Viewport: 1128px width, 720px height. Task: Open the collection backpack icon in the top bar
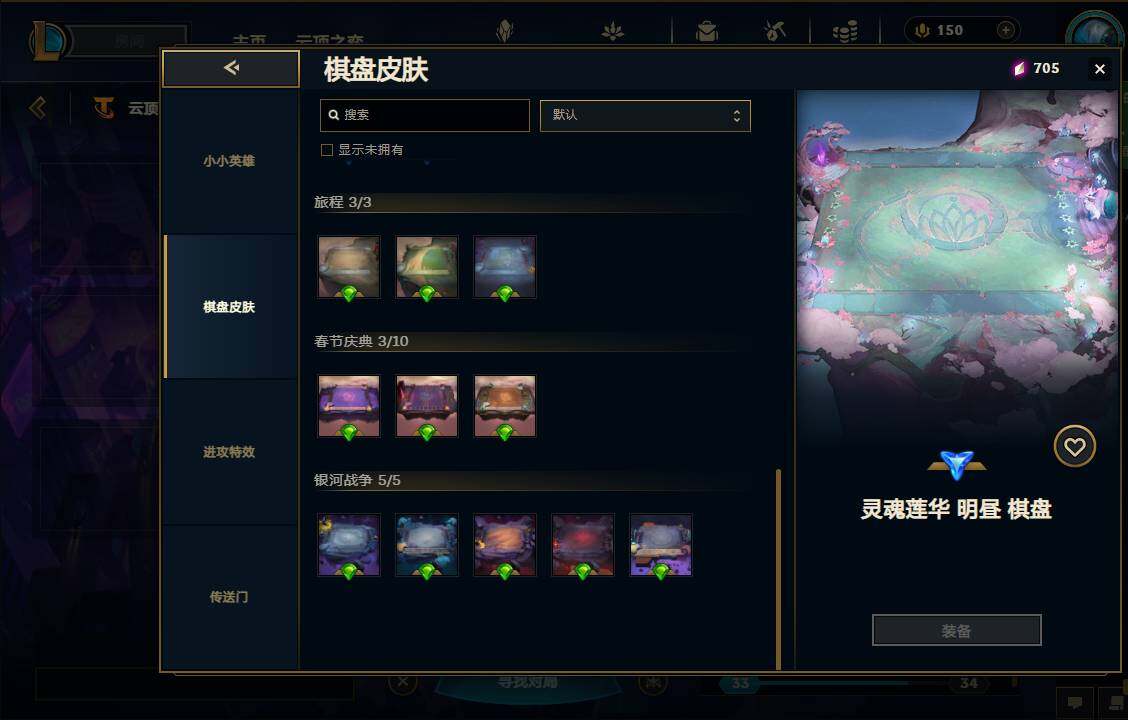(x=707, y=31)
